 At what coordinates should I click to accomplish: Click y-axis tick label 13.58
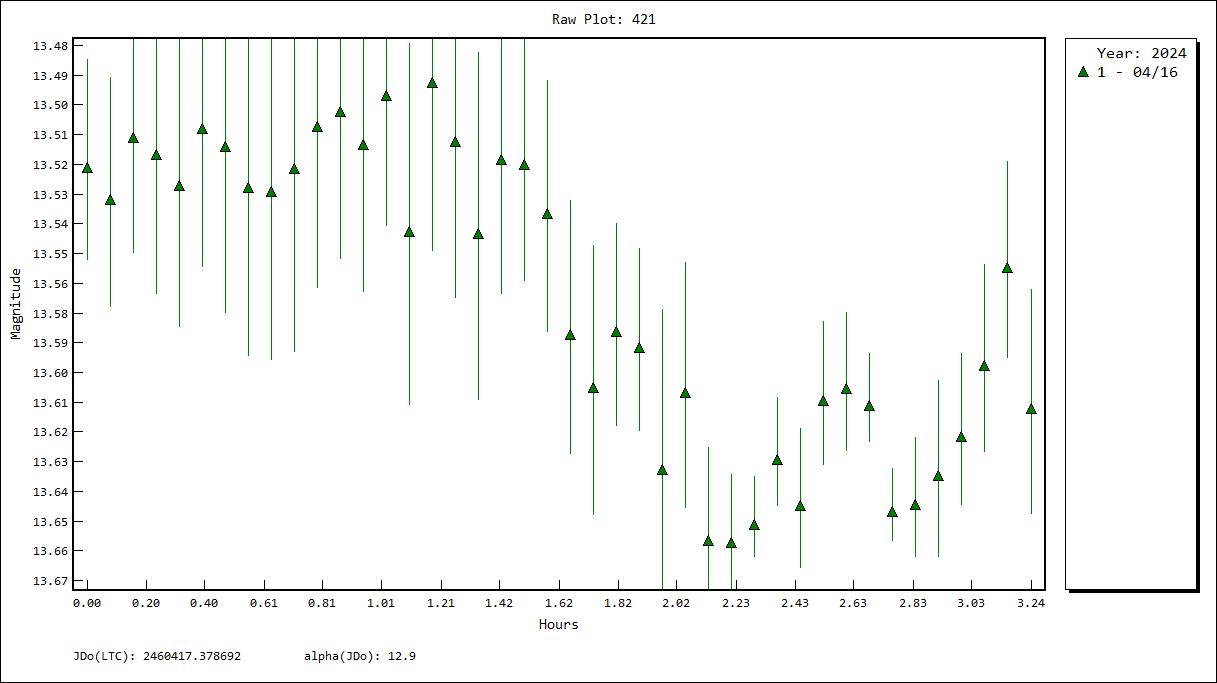pos(50,314)
